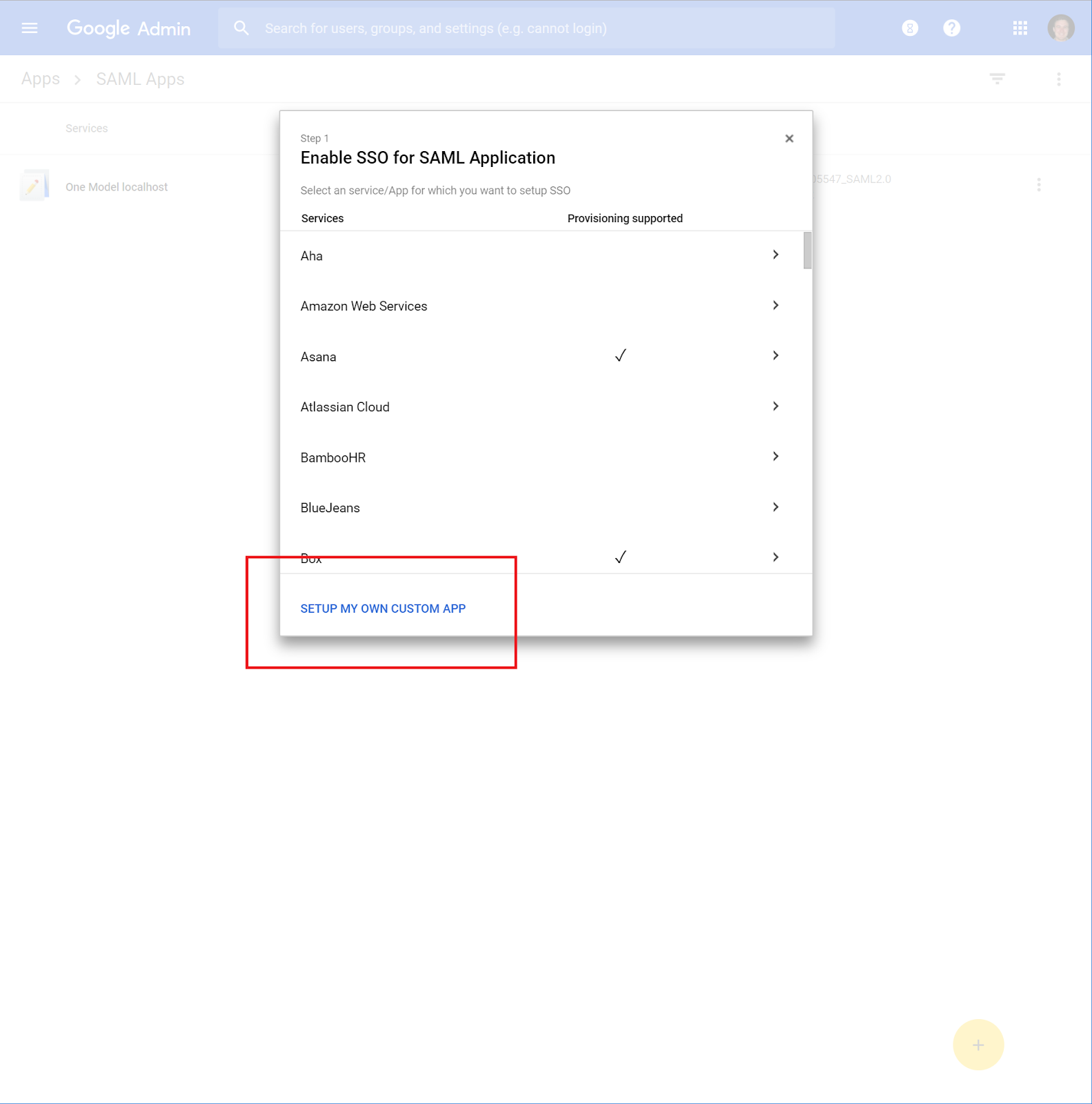Viewport: 1092px width, 1104px height.
Task: Click the Apps breadcrumb link
Action: point(41,79)
